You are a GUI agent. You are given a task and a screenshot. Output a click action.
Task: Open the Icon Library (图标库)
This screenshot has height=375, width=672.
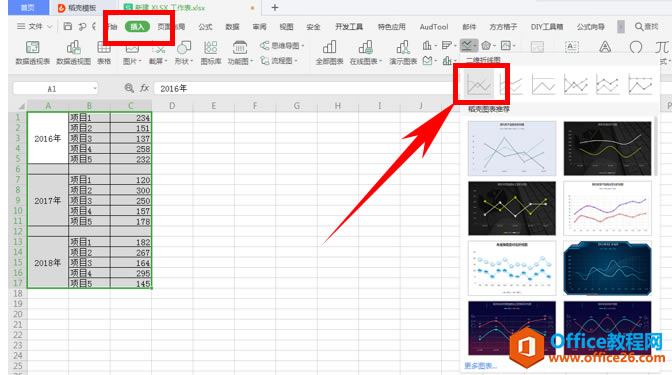click(x=211, y=52)
